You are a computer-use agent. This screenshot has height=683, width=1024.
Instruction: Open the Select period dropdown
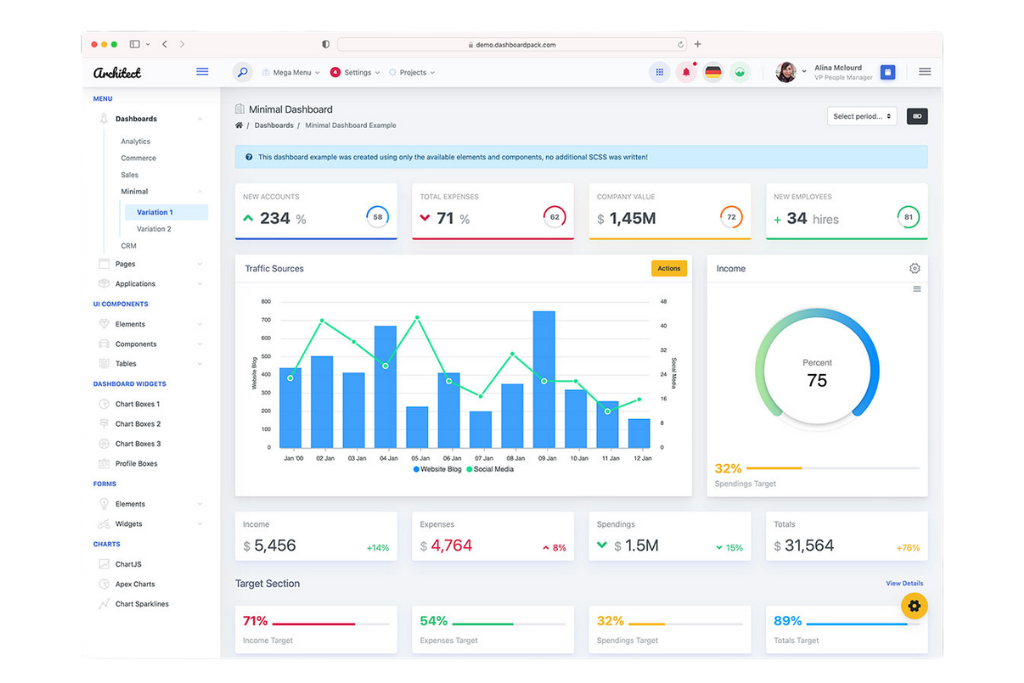tap(862, 116)
